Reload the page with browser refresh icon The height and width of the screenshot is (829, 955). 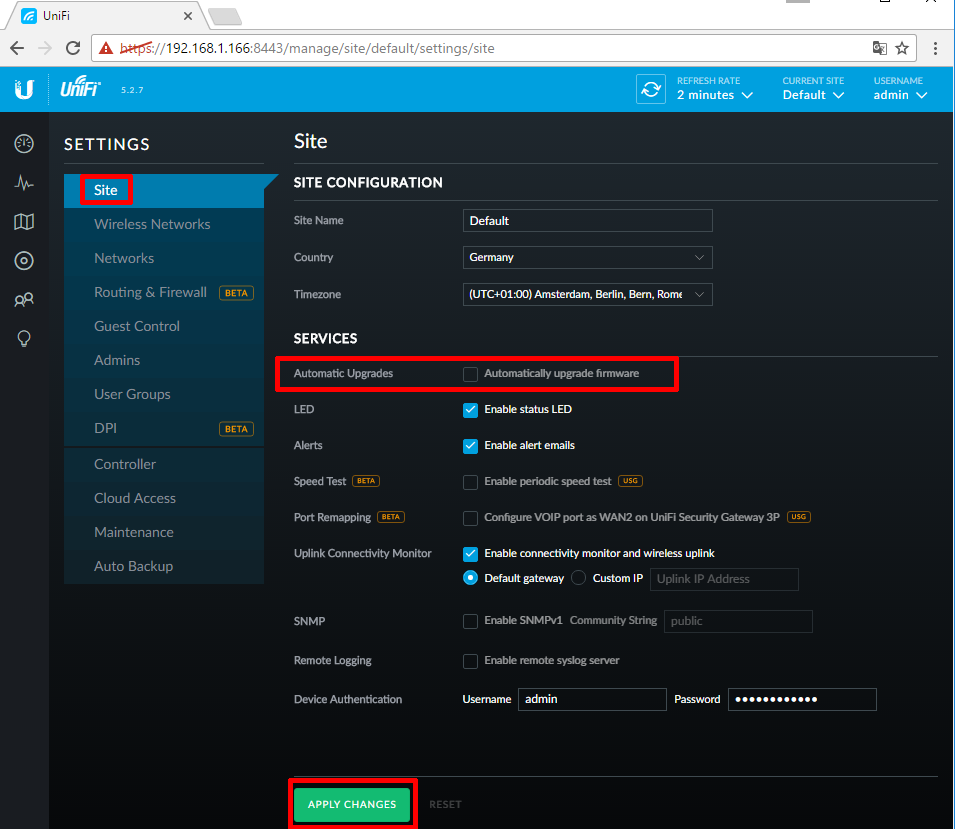point(73,48)
